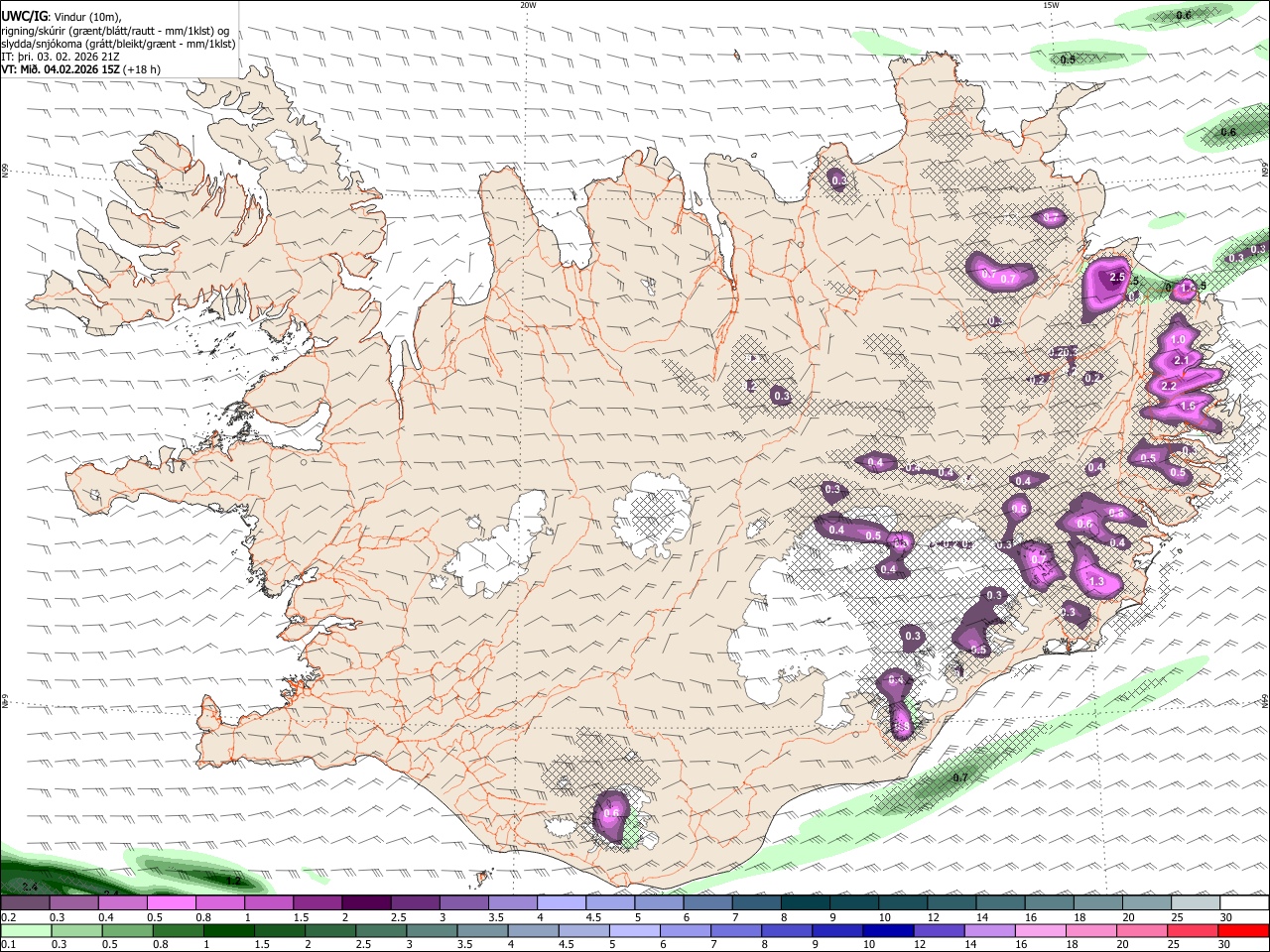Screen dimensions: 1270x952
Task: Click the 20W longitude label
Action: pos(528,5)
